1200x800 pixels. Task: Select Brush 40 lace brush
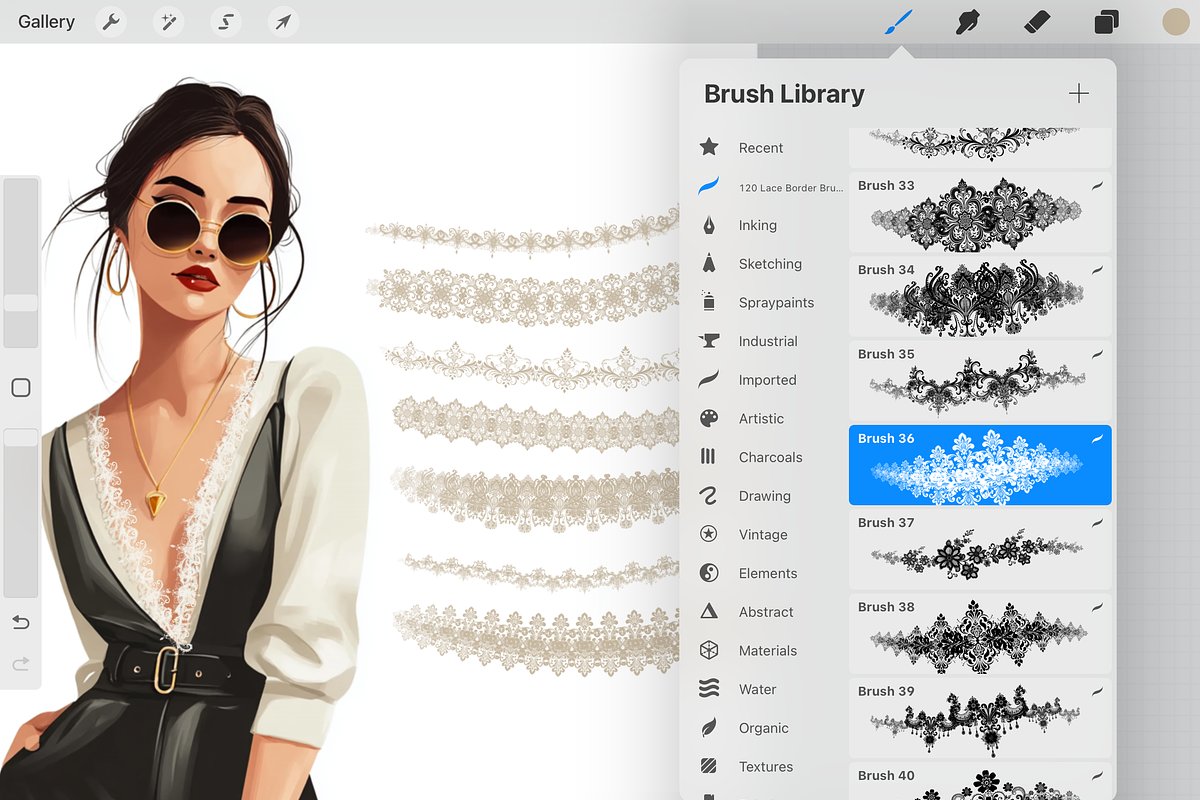(x=980, y=781)
